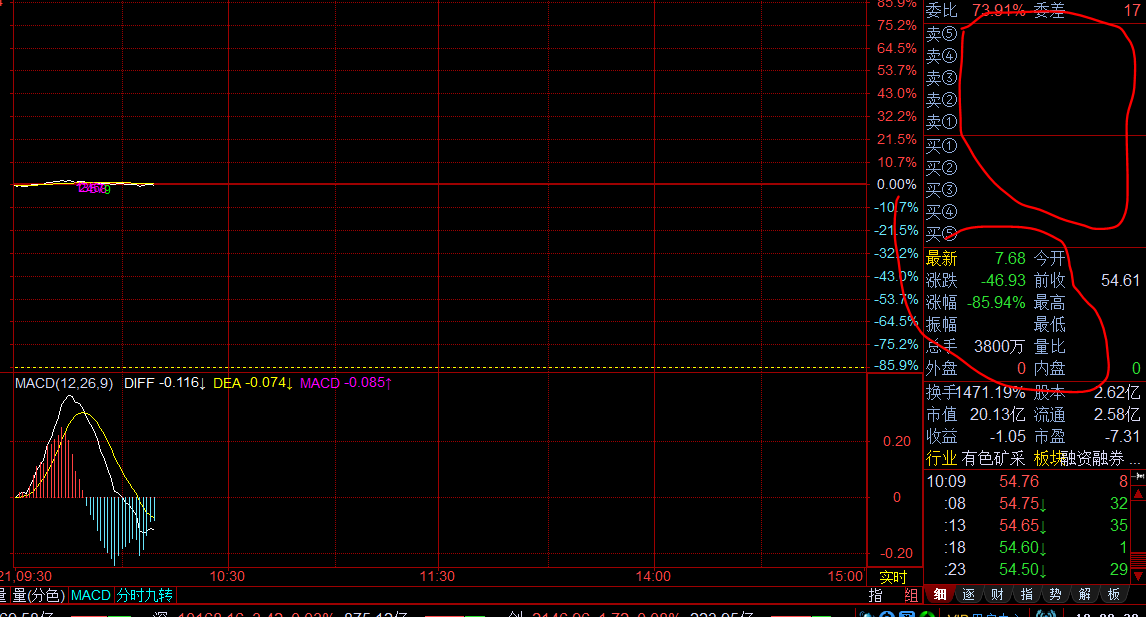Click the 指 button left of 组
Screen dimensions: 1146x617
[x=876, y=595]
